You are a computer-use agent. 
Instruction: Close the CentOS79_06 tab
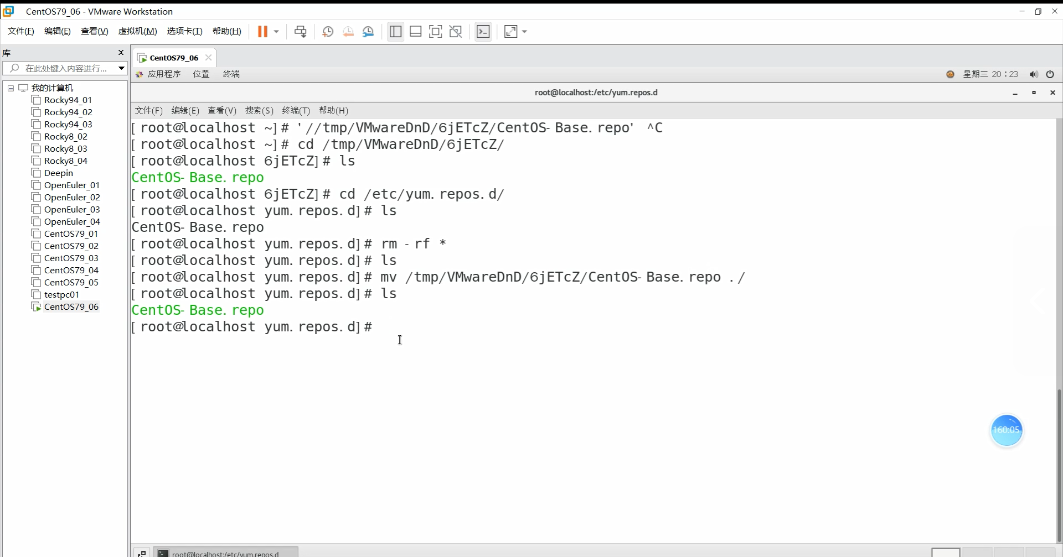coord(208,58)
